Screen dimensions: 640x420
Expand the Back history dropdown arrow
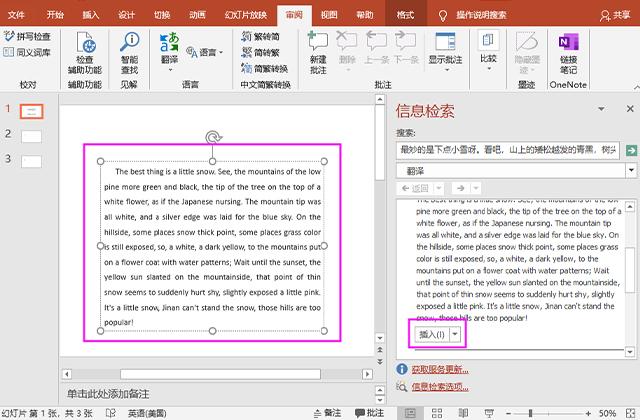[438, 188]
